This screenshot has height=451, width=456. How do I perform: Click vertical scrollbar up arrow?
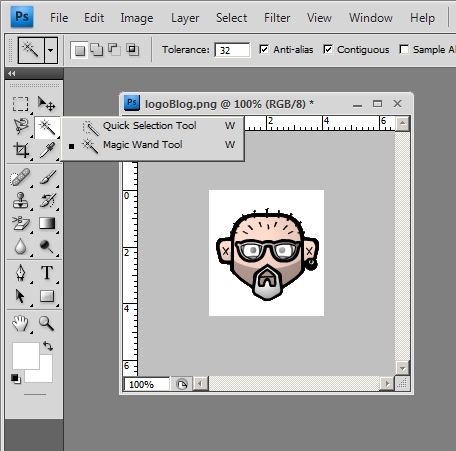click(x=402, y=124)
